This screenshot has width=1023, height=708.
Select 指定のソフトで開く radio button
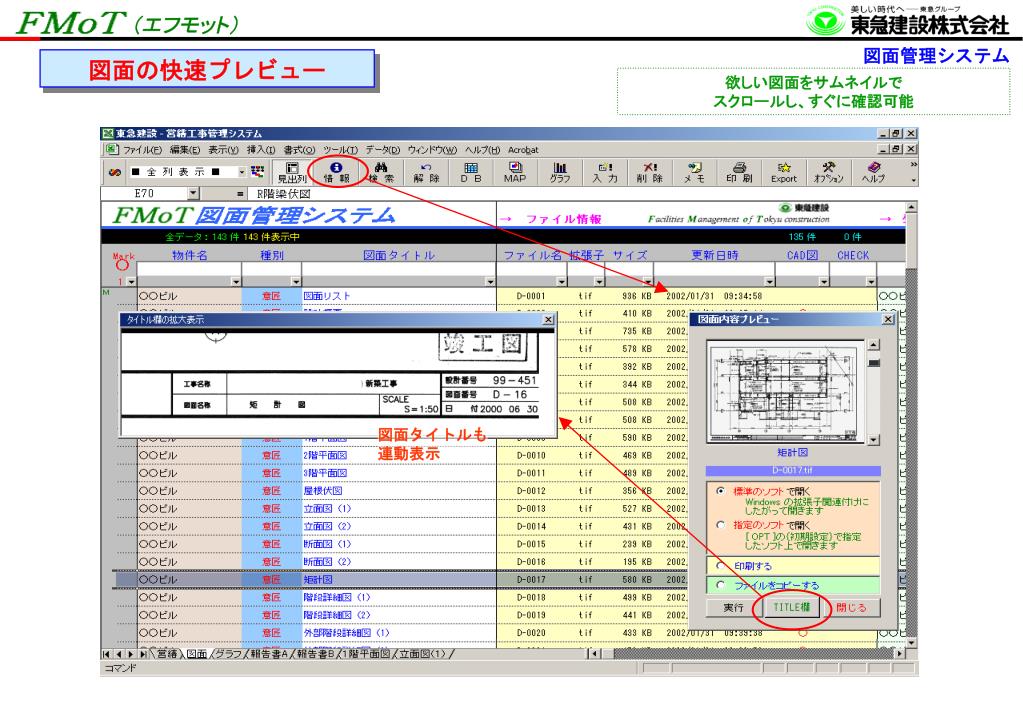pyautogui.click(x=720, y=525)
